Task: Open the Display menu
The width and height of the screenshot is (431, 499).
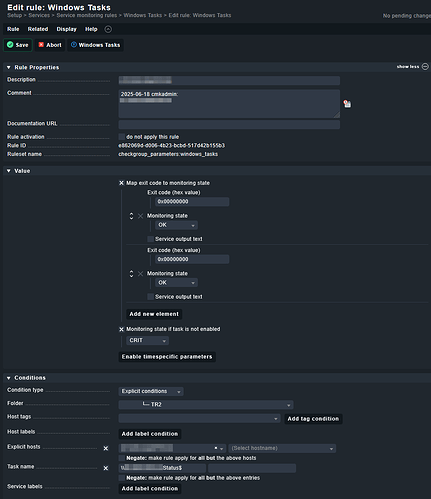Action: pos(66,29)
